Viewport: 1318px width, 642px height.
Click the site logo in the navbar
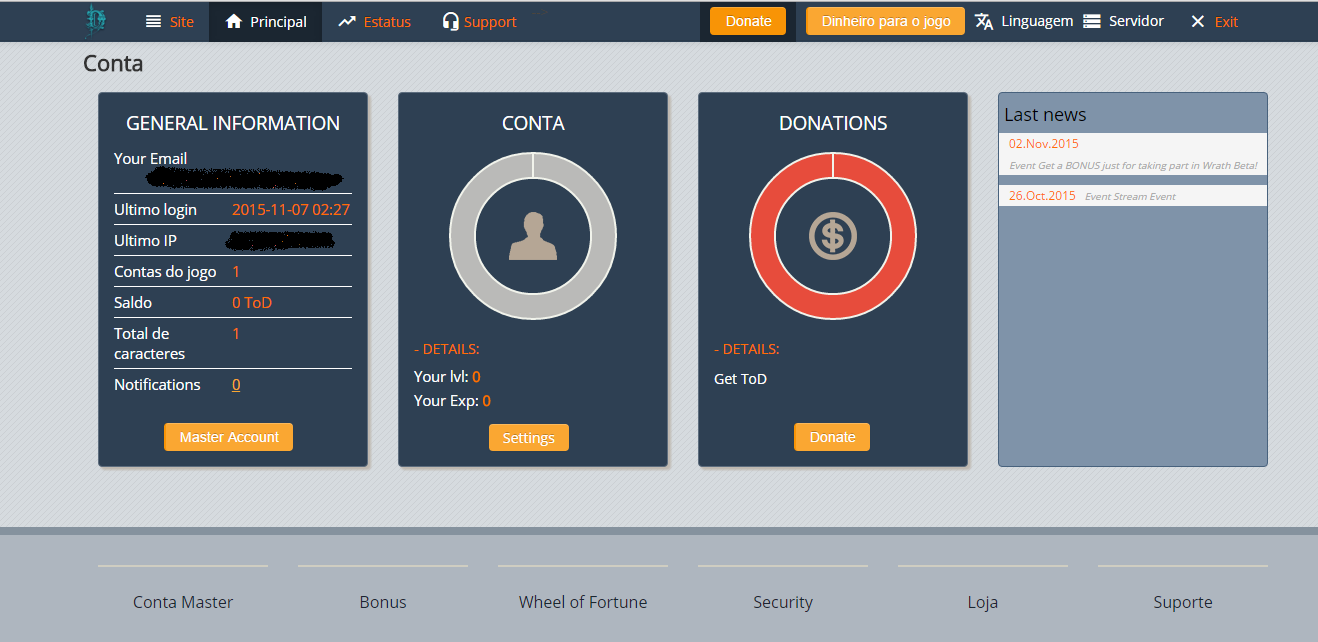pyautogui.click(x=95, y=21)
